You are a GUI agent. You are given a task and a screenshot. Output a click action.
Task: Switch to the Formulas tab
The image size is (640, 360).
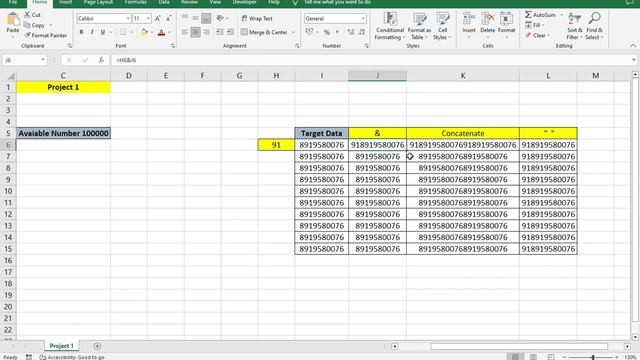click(136, 2)
